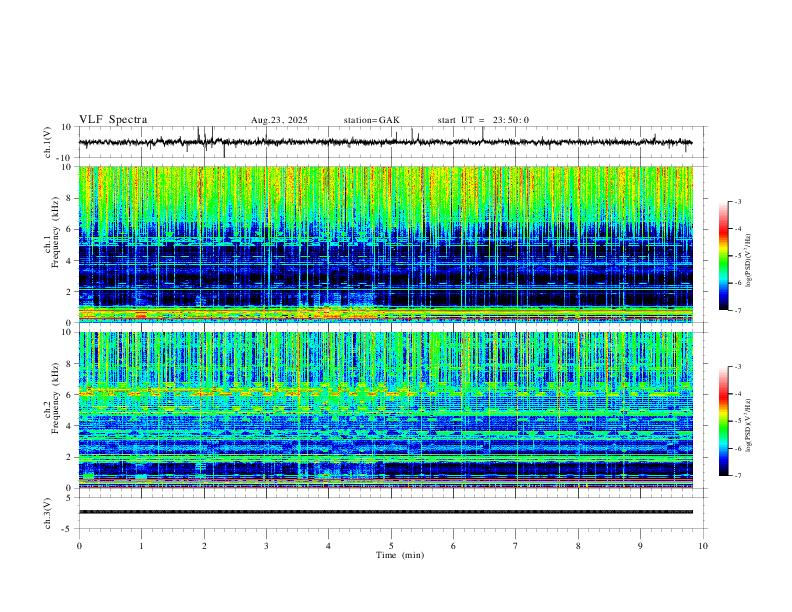Click time axis tick label "3"

266,546
